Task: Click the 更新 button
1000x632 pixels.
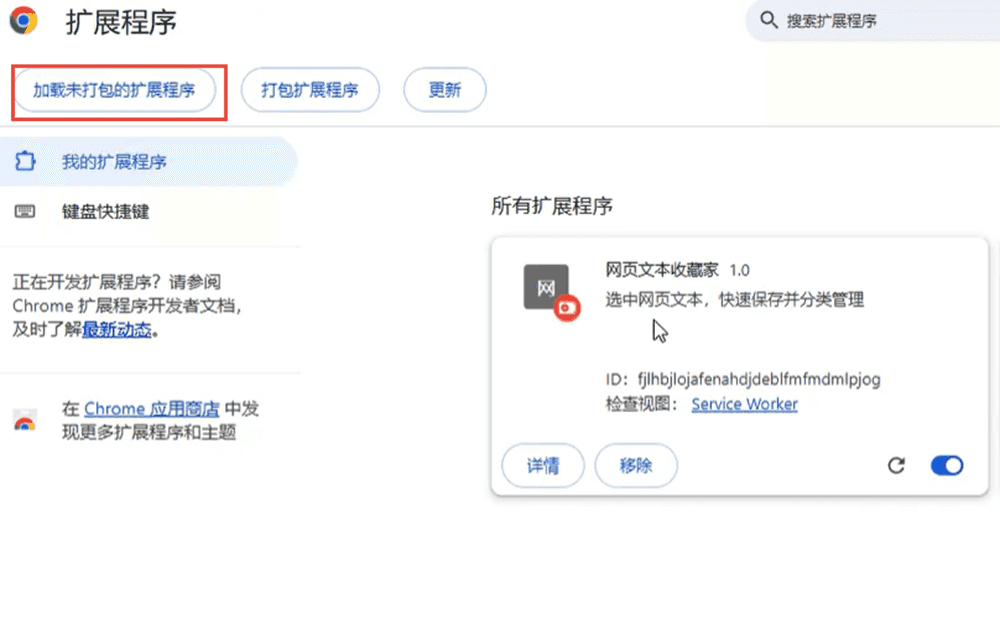Action: point(444,90)
